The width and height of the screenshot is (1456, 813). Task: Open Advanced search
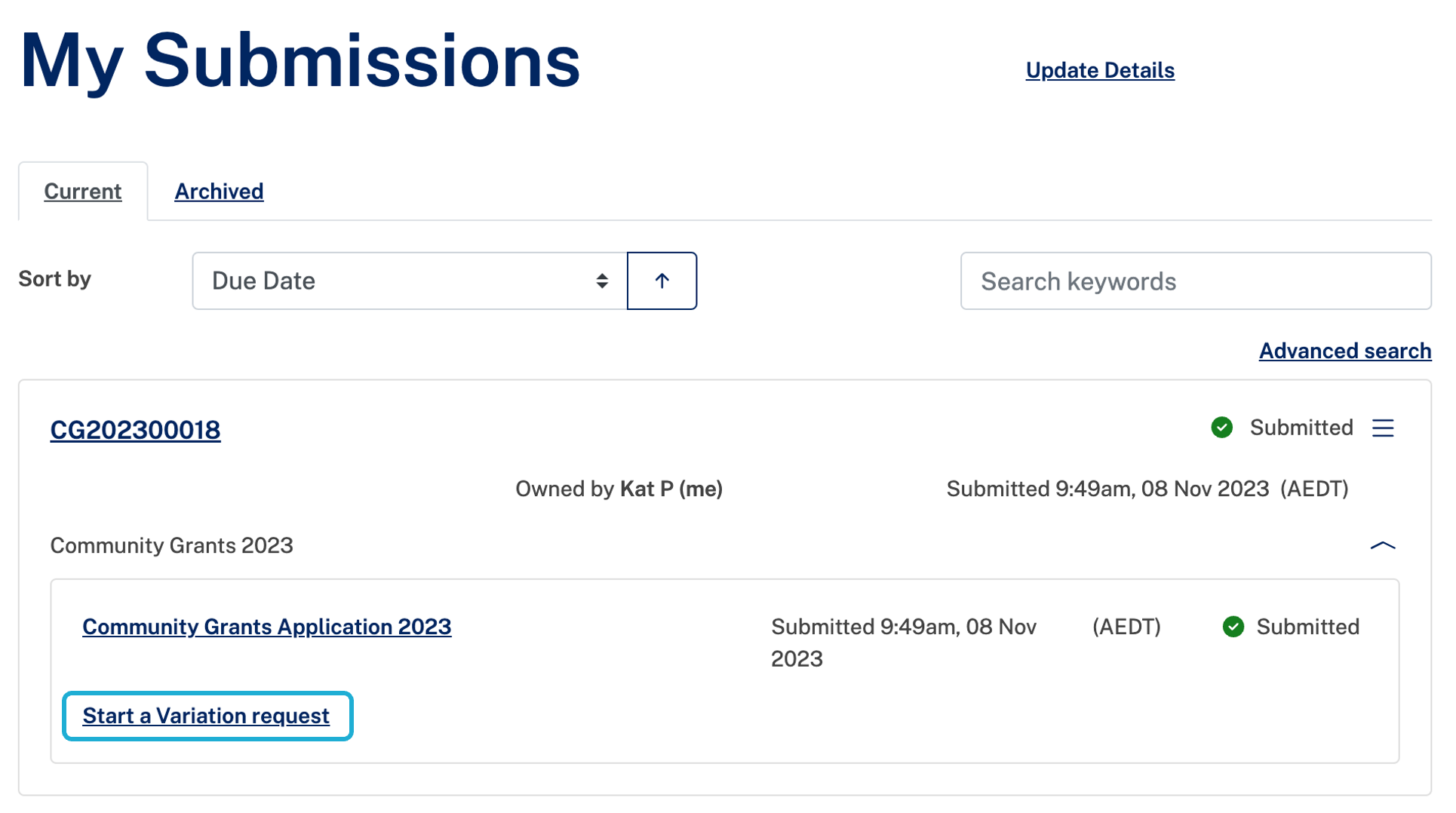(x=1344, y=351)
